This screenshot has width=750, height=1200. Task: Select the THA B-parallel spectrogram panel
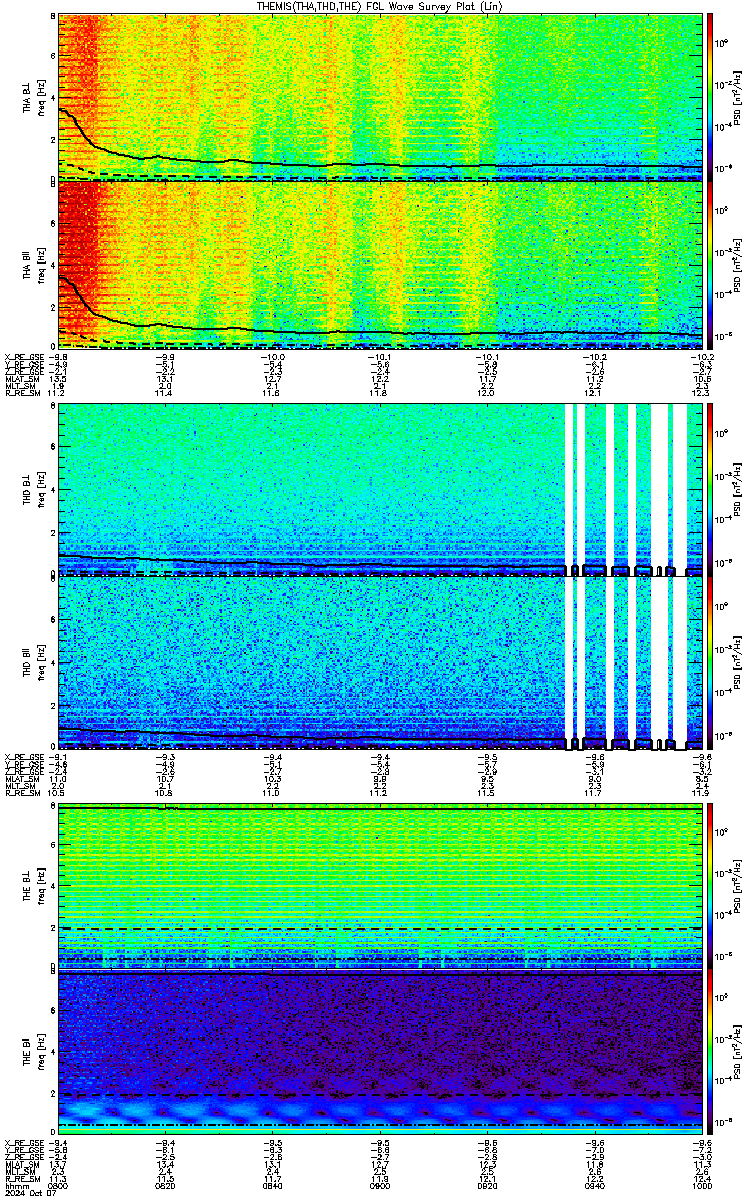[380, 265]
